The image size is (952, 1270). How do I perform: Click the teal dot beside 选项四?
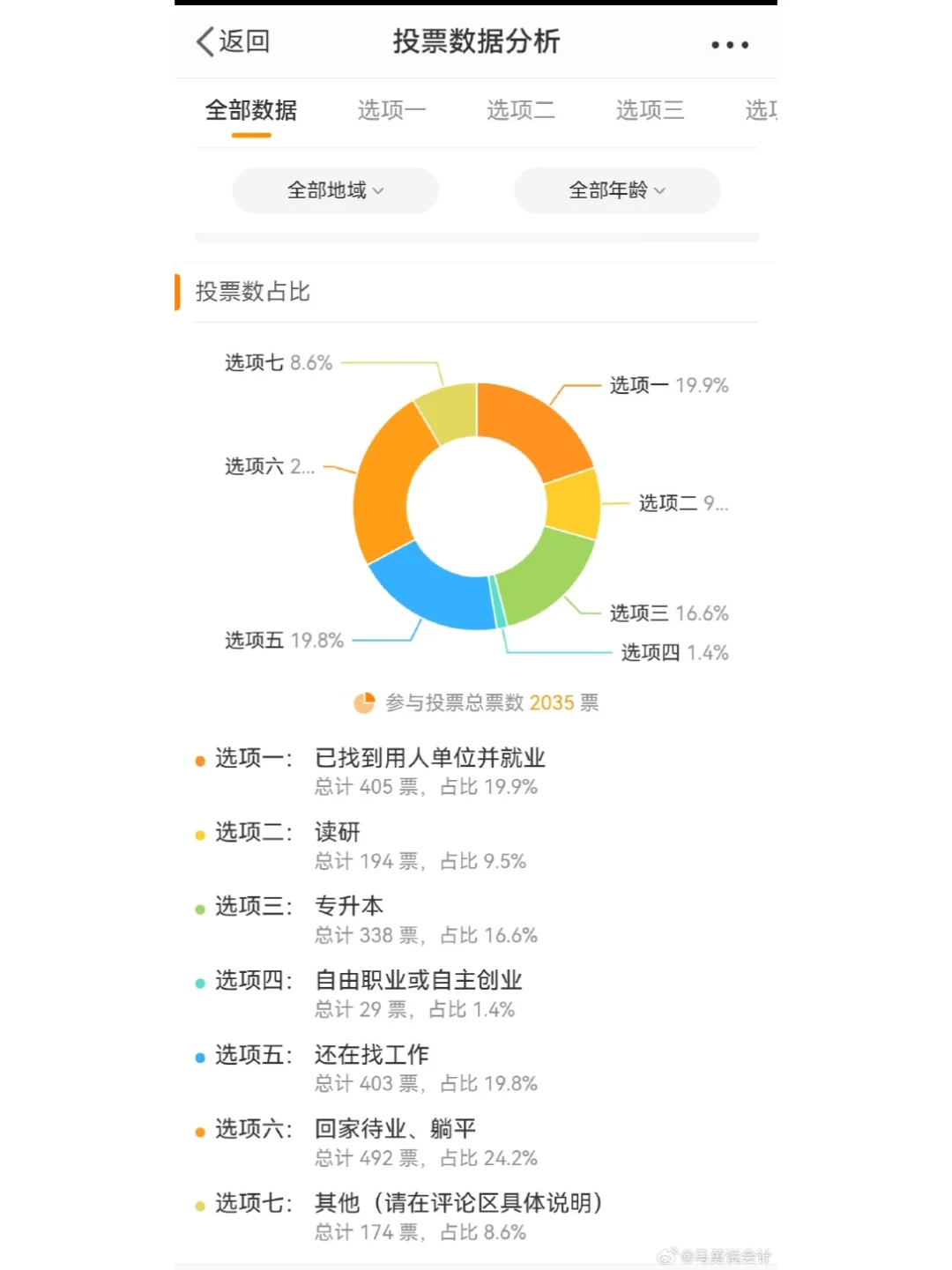200,983
